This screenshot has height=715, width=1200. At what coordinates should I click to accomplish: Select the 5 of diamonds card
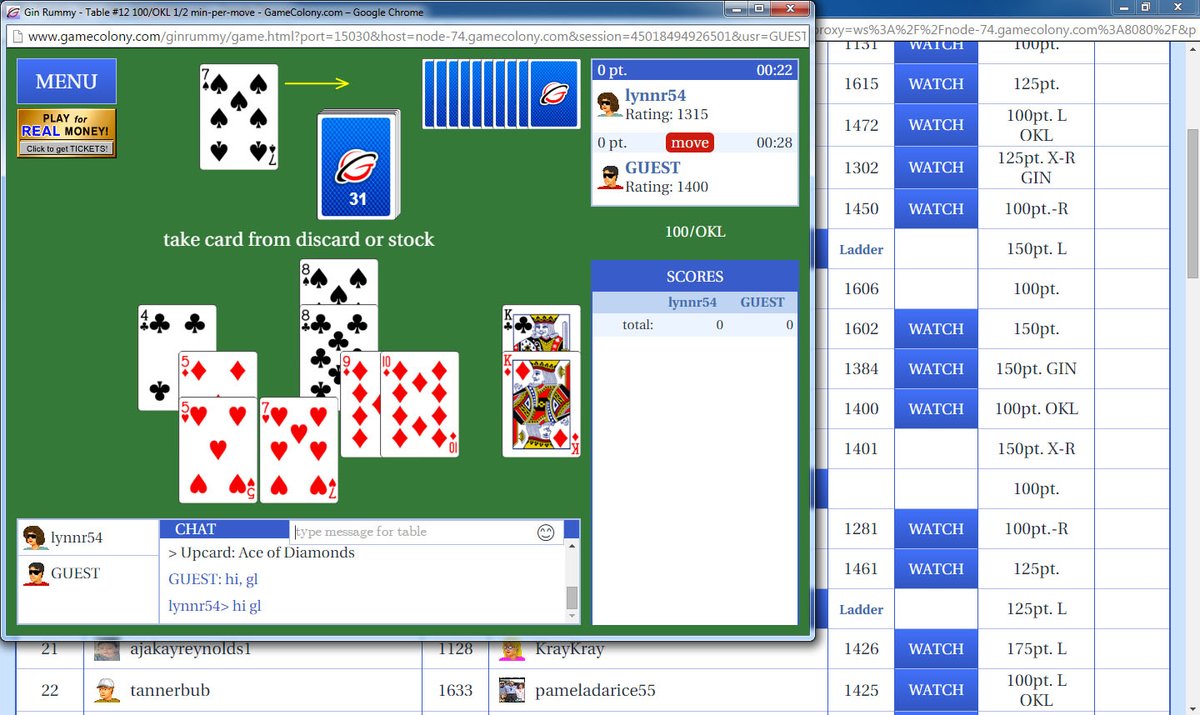coord(218,373)
